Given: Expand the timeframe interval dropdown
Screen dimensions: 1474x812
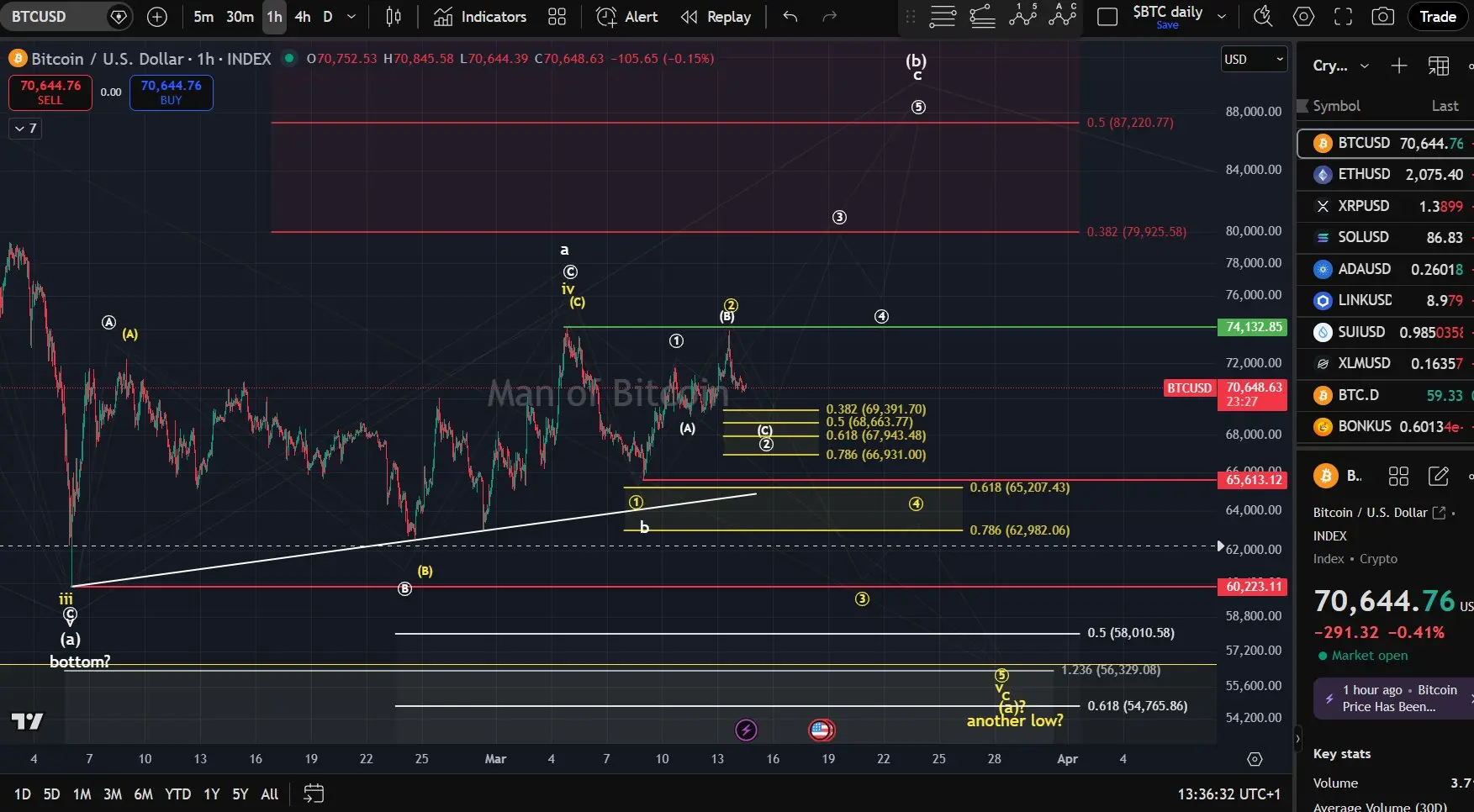Looking at the screenshot, I should pyautogui.click(x=351, y=17).
